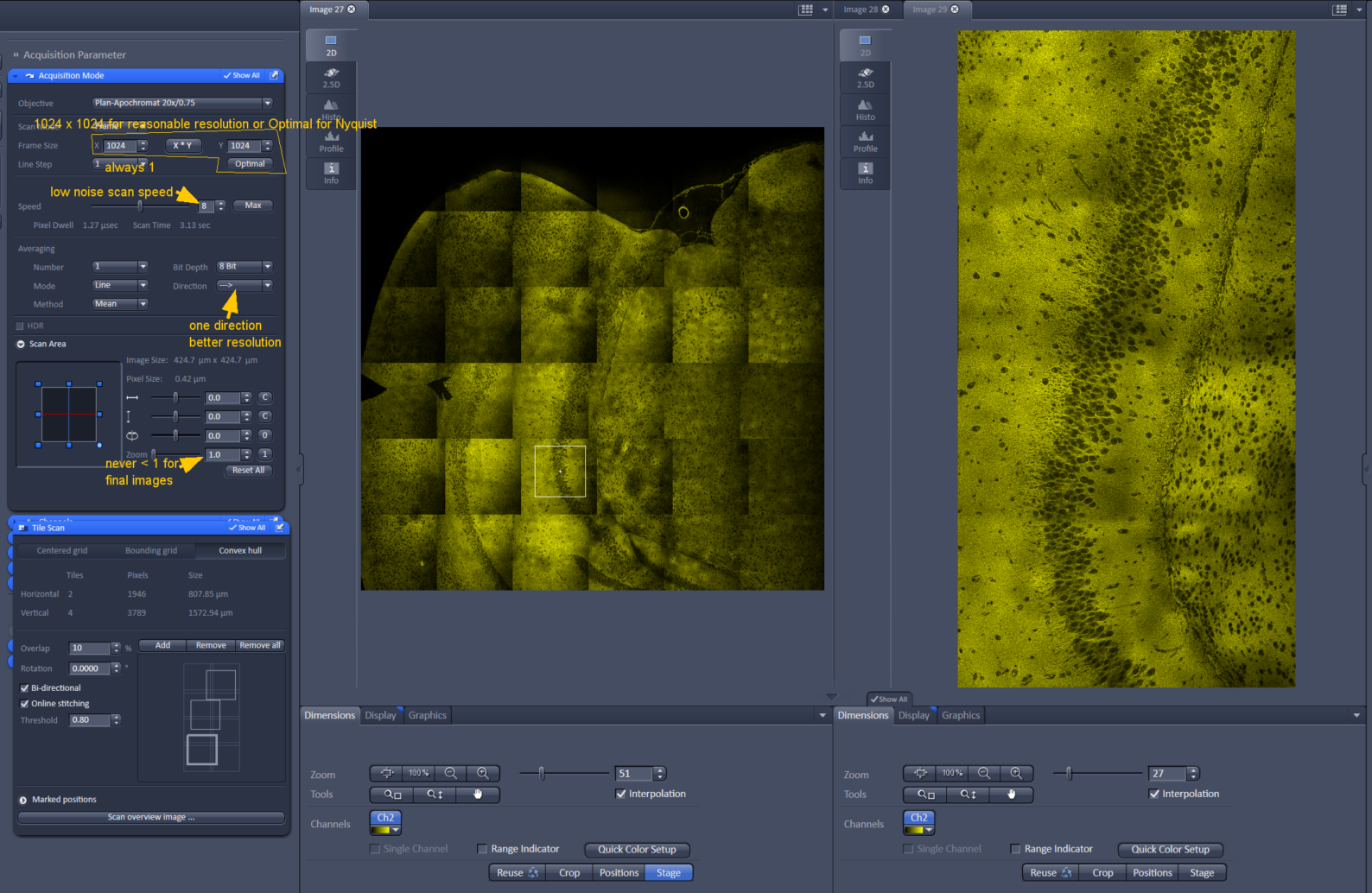The image size is (1372, 893).
Task: Click zoom-in magnifier in left Dimensions panel
Action: [483, 774]
